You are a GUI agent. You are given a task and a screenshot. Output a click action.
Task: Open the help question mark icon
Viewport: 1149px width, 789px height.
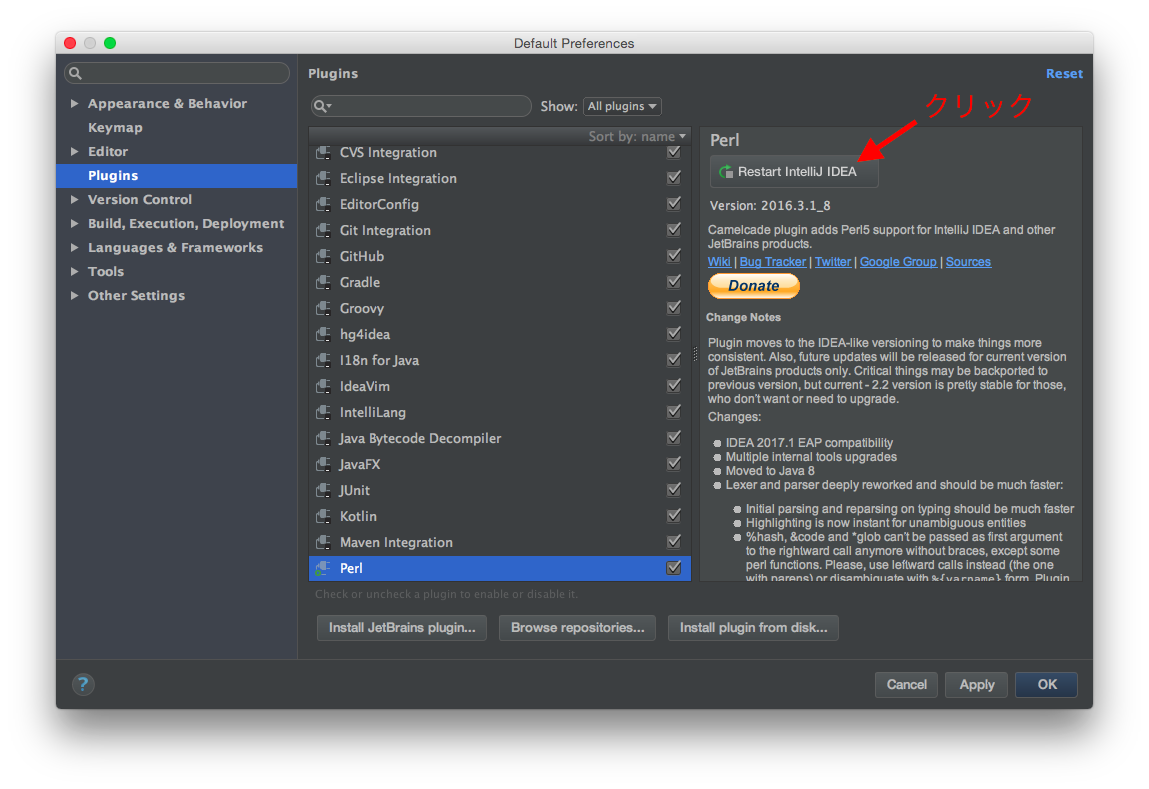pos(83,684)
